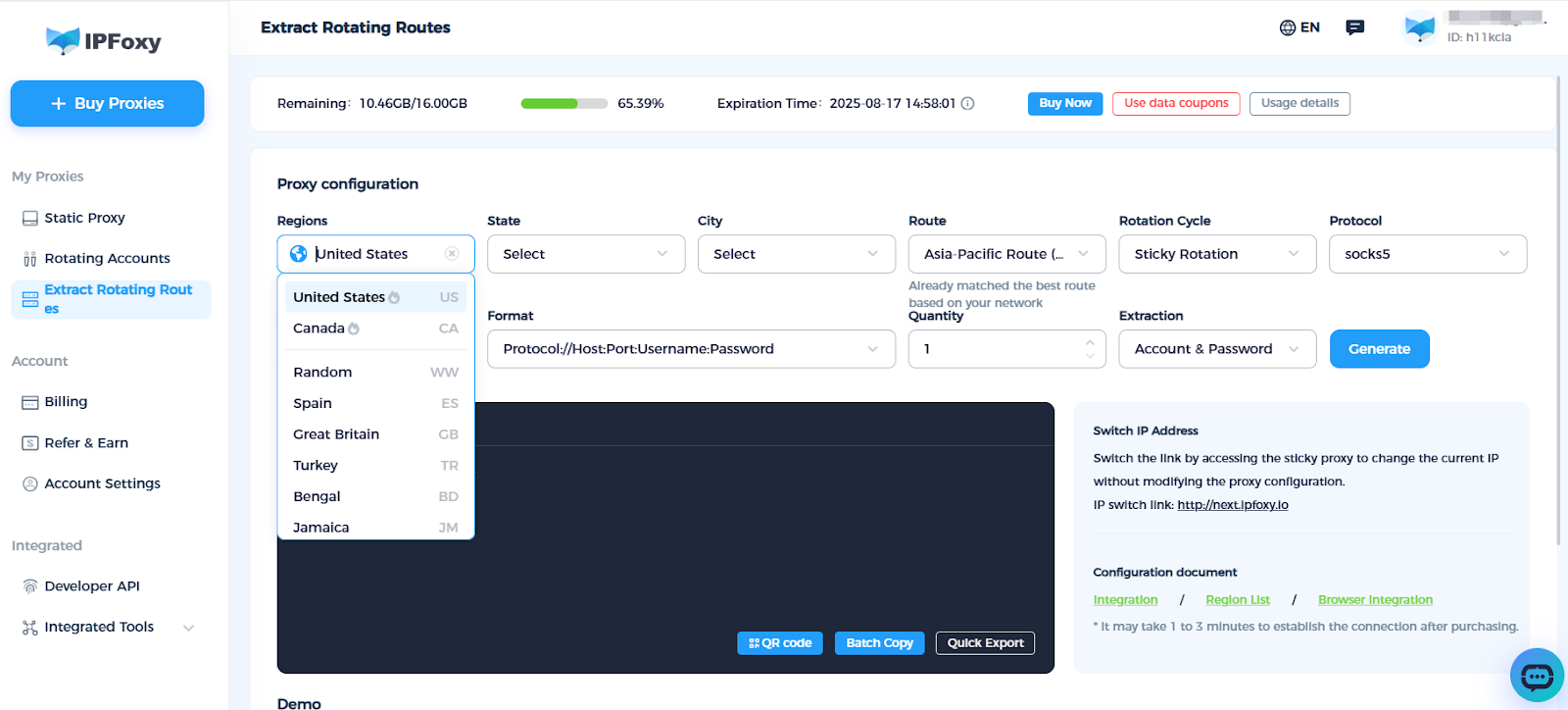
Task: Open the State dropdown
Action: pos(586,254)
